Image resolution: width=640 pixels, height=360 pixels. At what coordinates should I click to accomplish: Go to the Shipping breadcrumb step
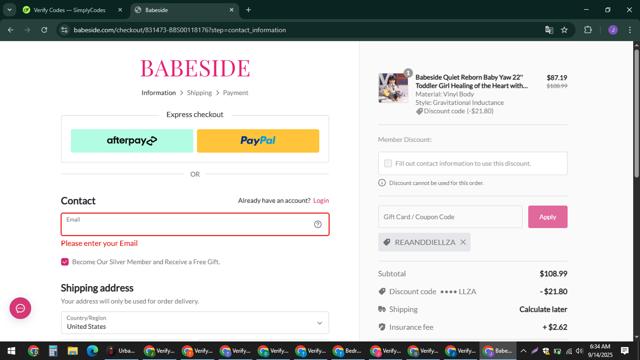coord(199,93)
